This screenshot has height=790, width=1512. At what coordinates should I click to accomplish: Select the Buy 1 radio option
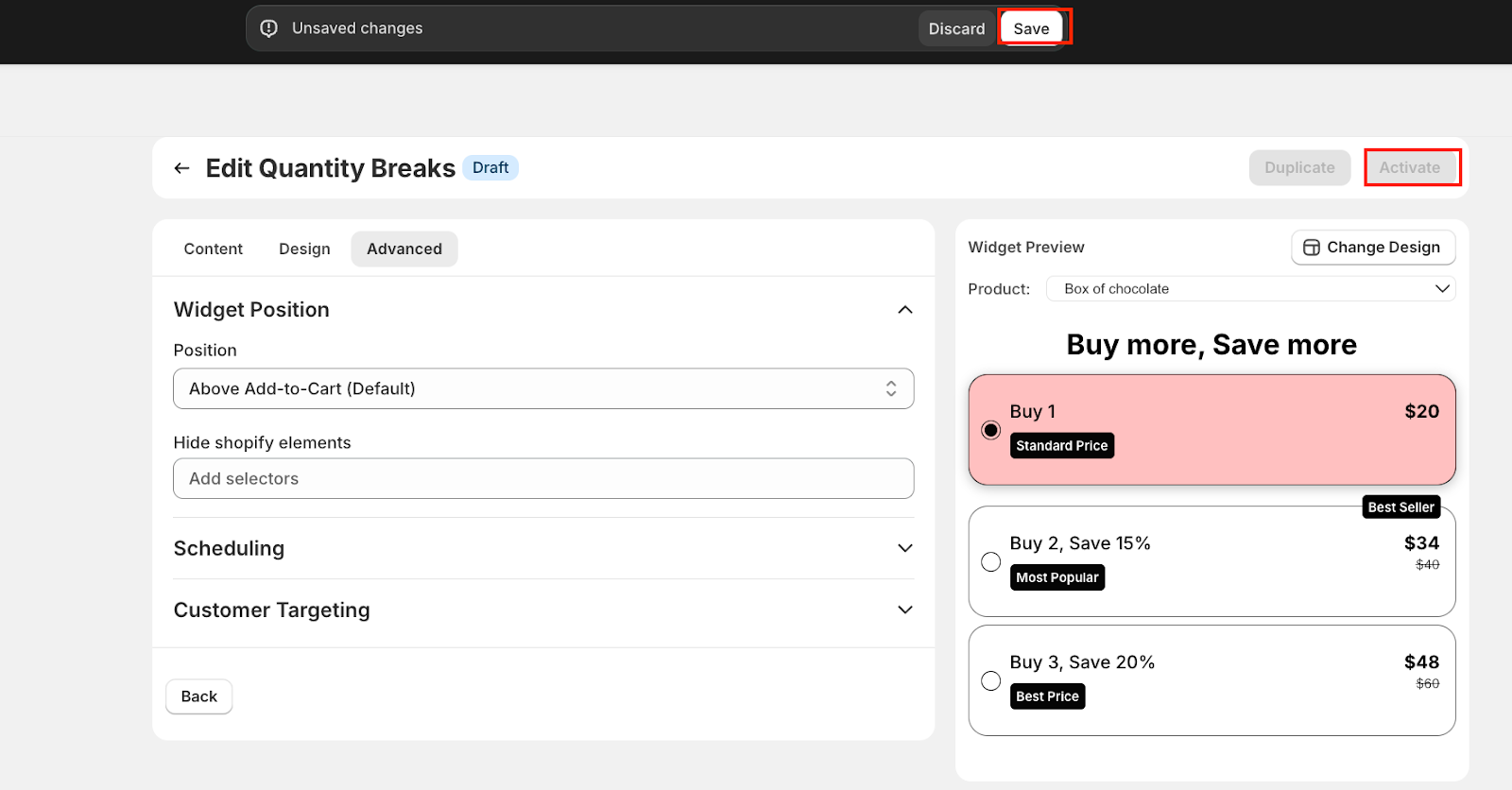[990, 430]
